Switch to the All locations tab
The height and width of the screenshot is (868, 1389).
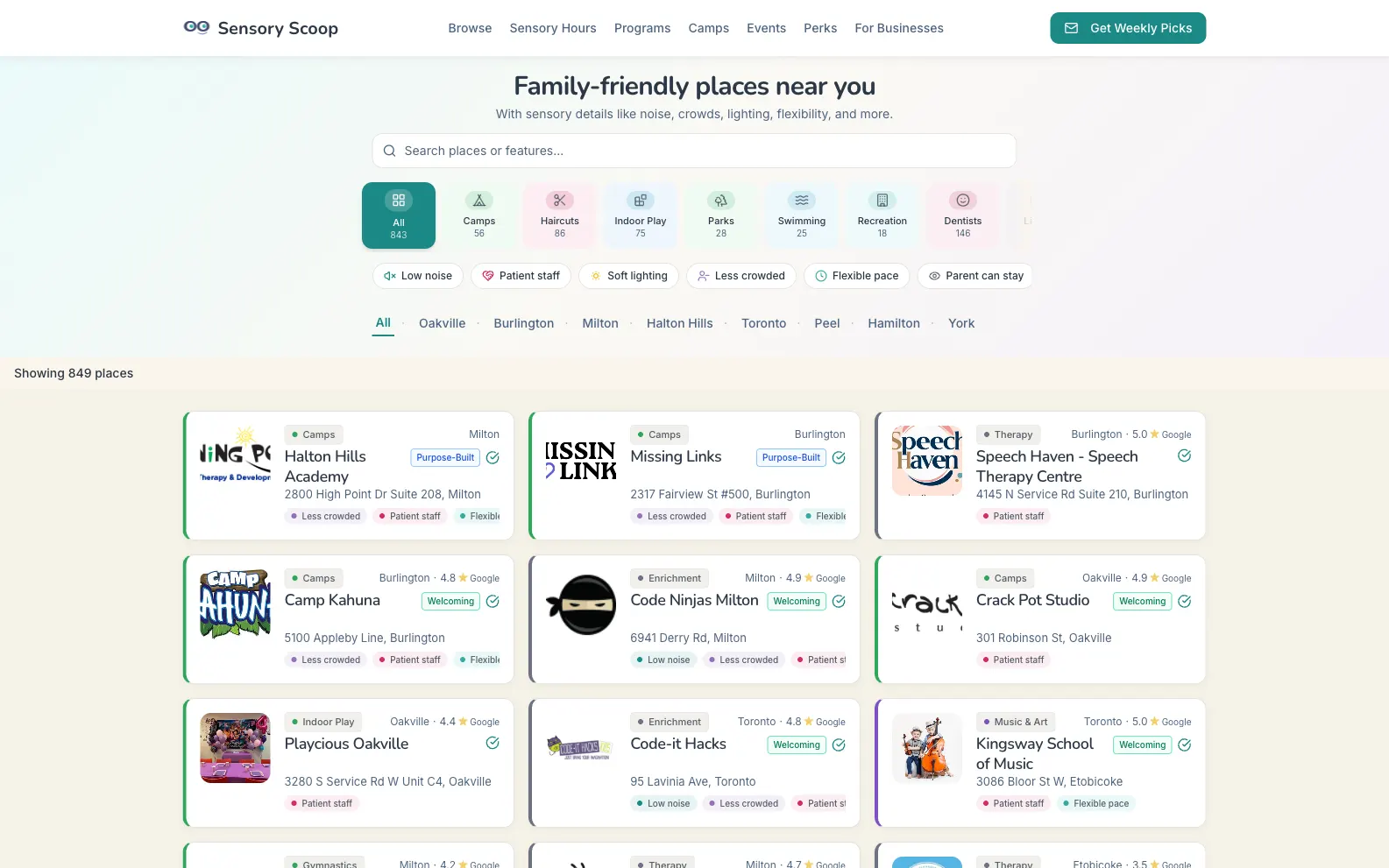tap(383, 322)
